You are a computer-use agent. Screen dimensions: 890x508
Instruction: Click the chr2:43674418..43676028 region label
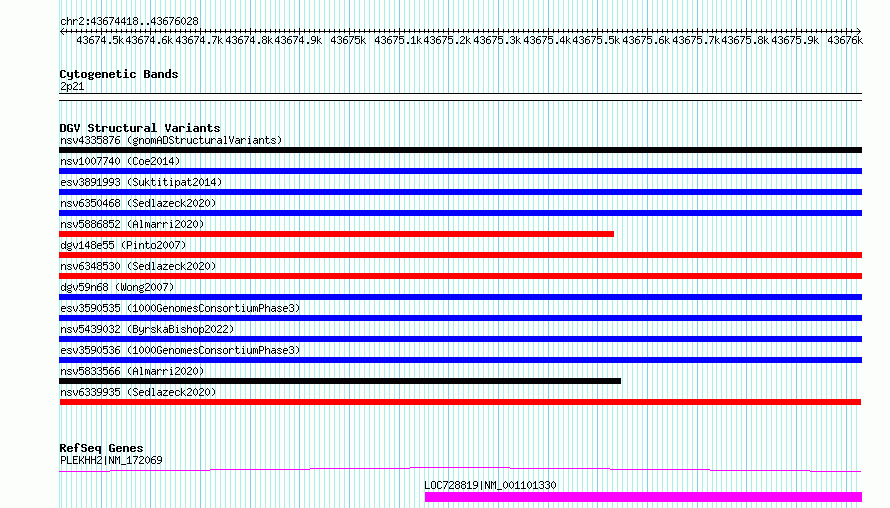(129, 22)
